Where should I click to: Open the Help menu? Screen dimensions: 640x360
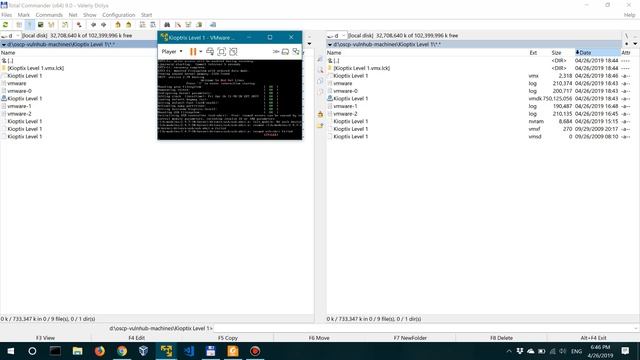[x=629, y=15]
